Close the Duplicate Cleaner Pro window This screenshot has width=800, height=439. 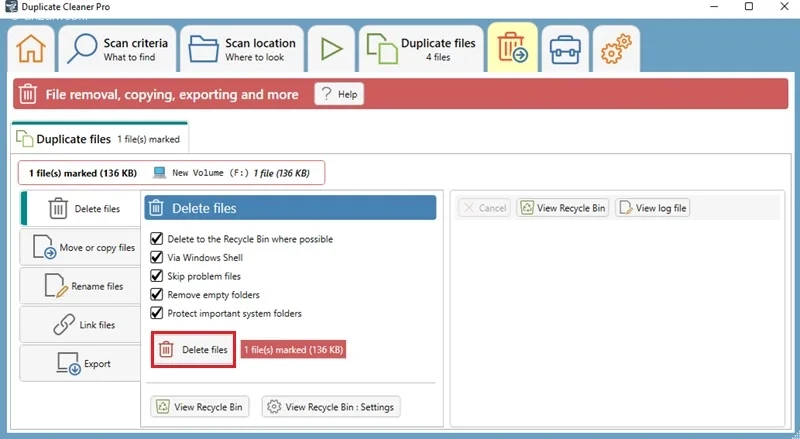[785, 6]
